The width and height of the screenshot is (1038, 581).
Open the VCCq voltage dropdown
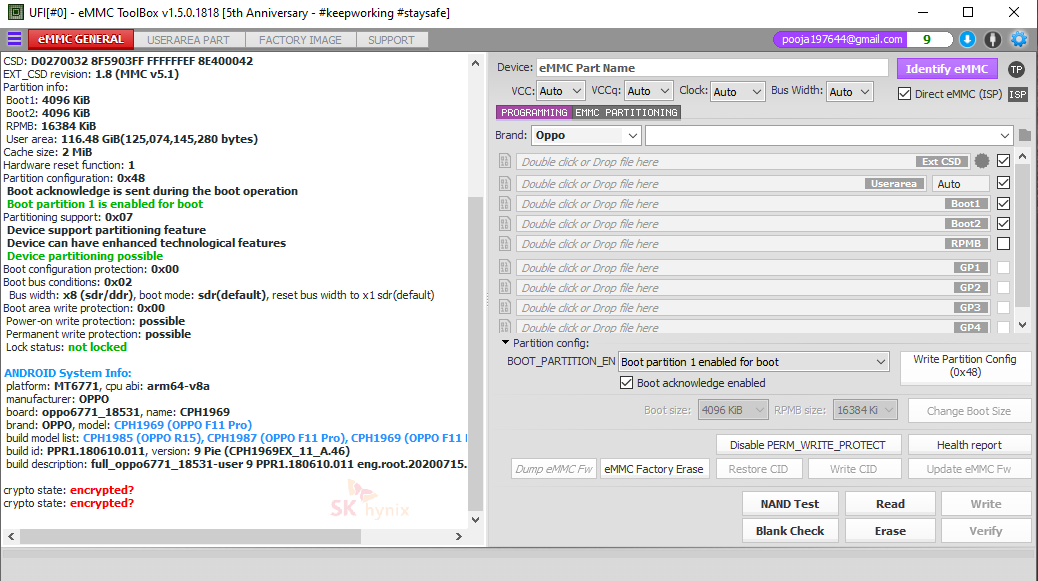pos(648,91)
